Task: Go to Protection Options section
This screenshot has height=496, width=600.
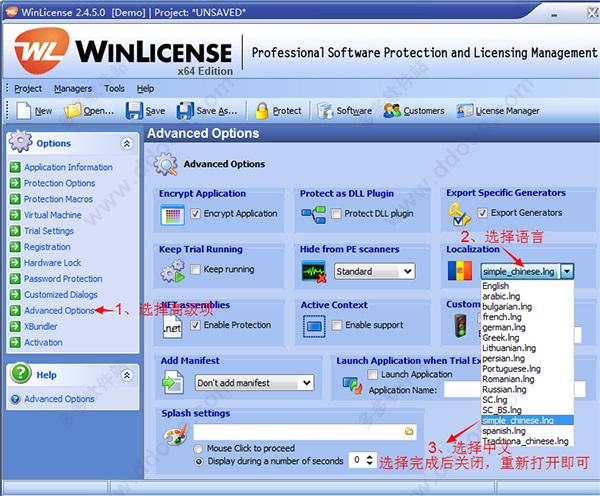Action: pos(59,183)
